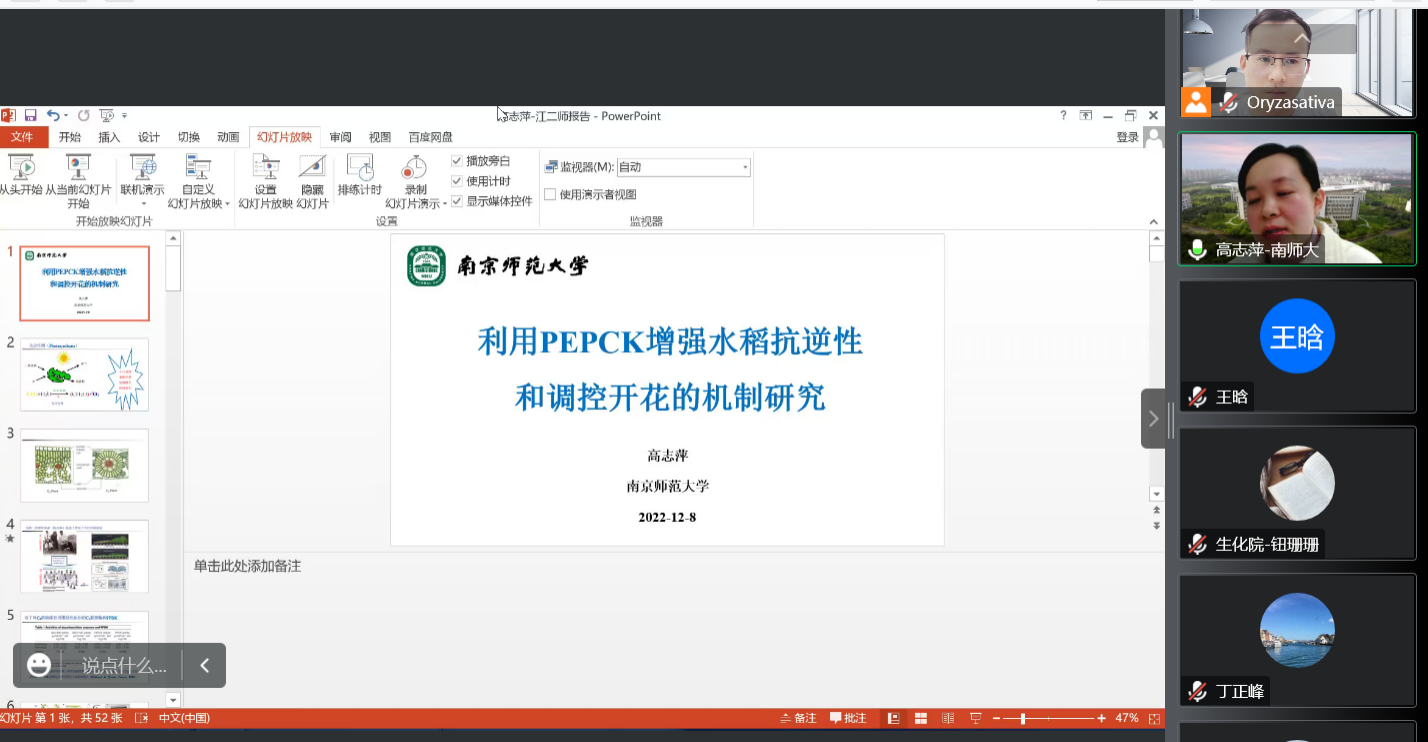Click the Sign in (登录) link
The height and width of the screenshot is (742, 1428).
point(1127,137)
